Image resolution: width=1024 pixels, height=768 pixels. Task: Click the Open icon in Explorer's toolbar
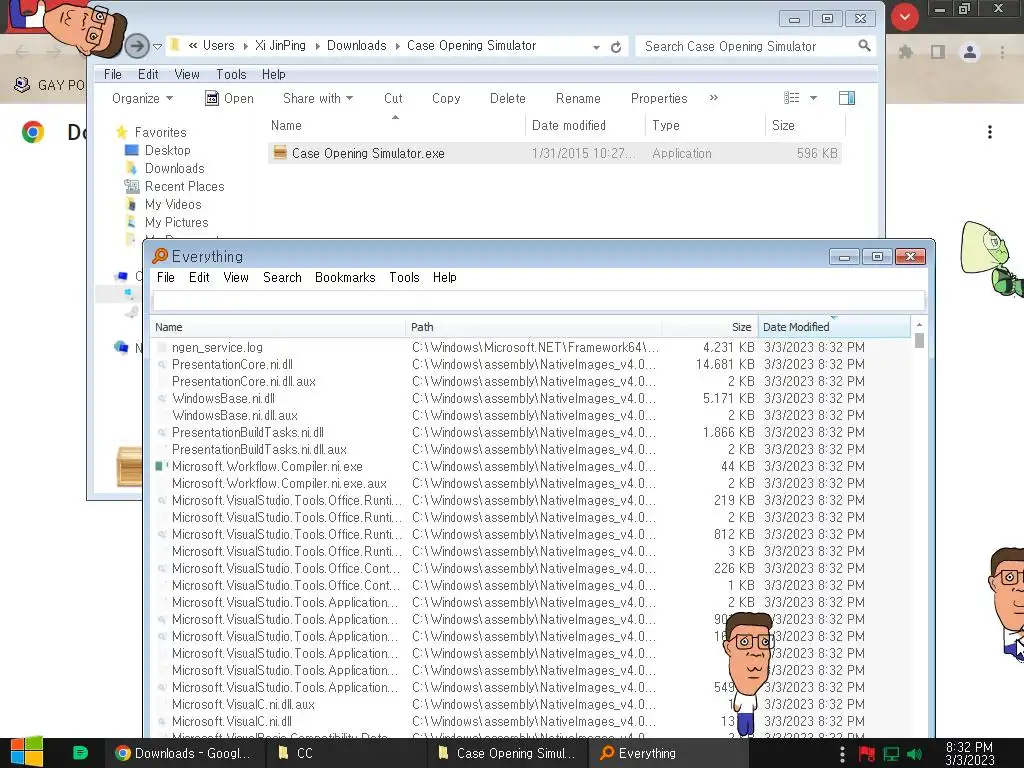click(212, 98)
